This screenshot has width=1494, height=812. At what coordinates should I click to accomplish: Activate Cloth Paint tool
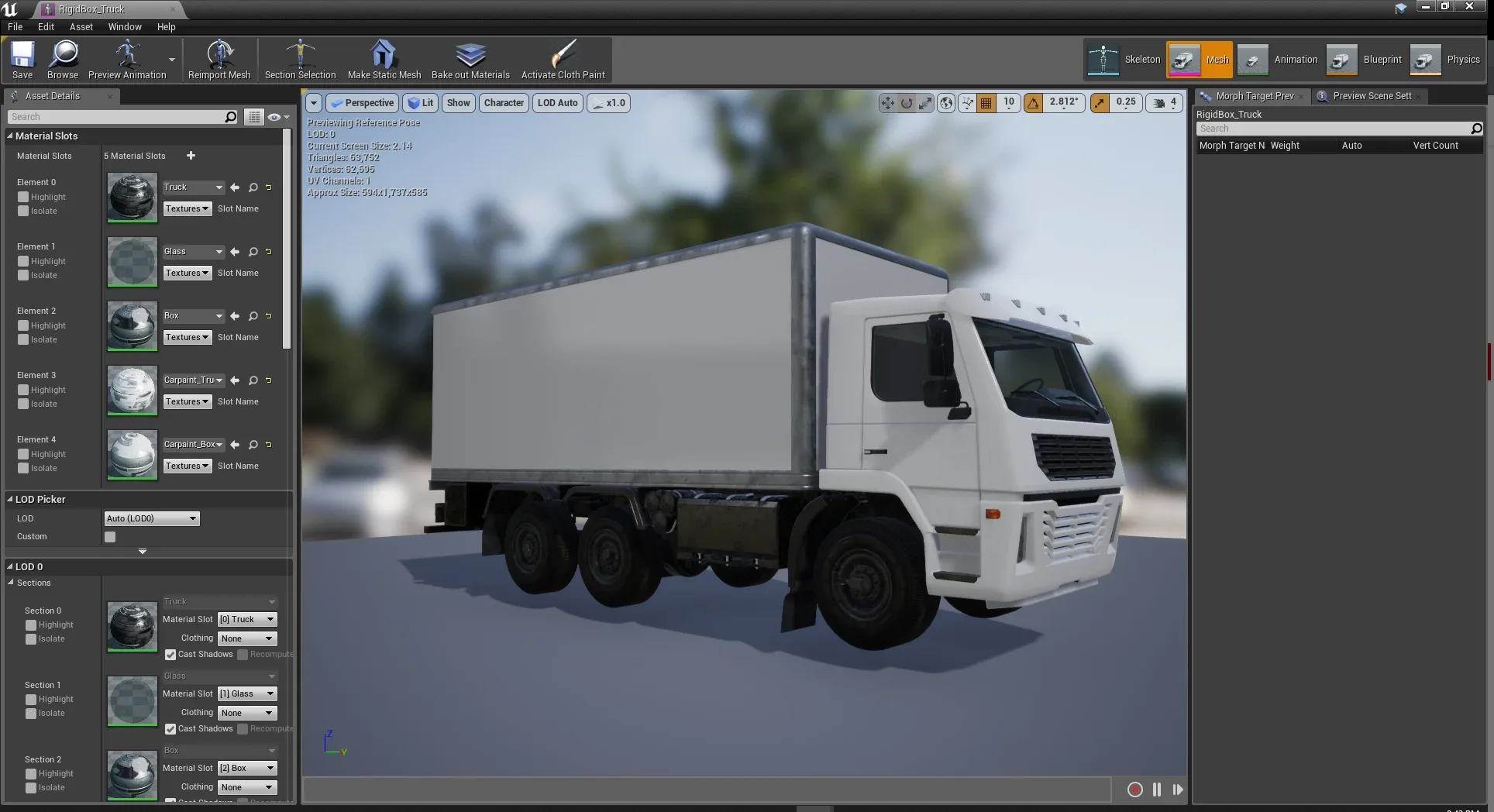563,60
